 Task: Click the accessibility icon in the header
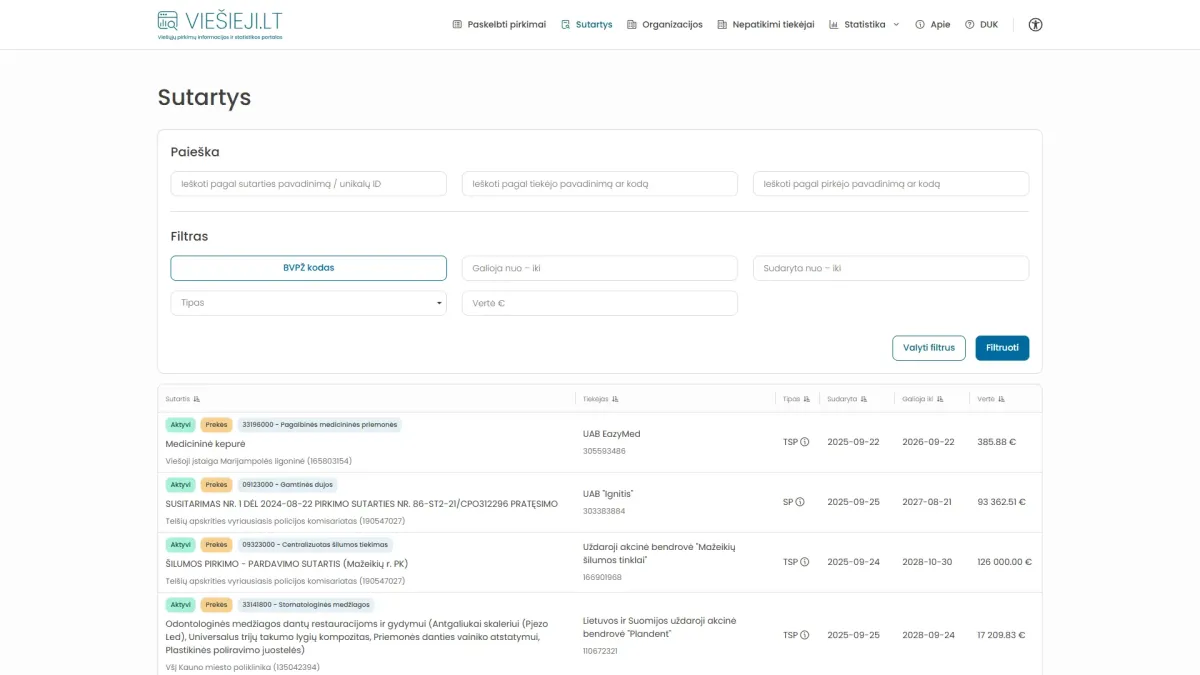coord(1035,25)
